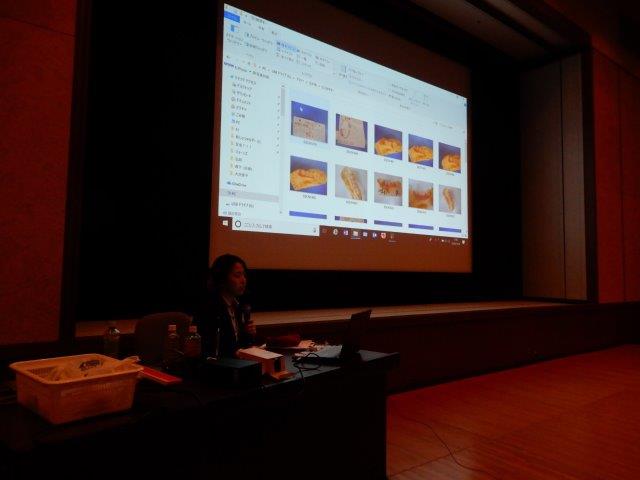Select the red dental arch thumbnail on gray

pos(421,195)
